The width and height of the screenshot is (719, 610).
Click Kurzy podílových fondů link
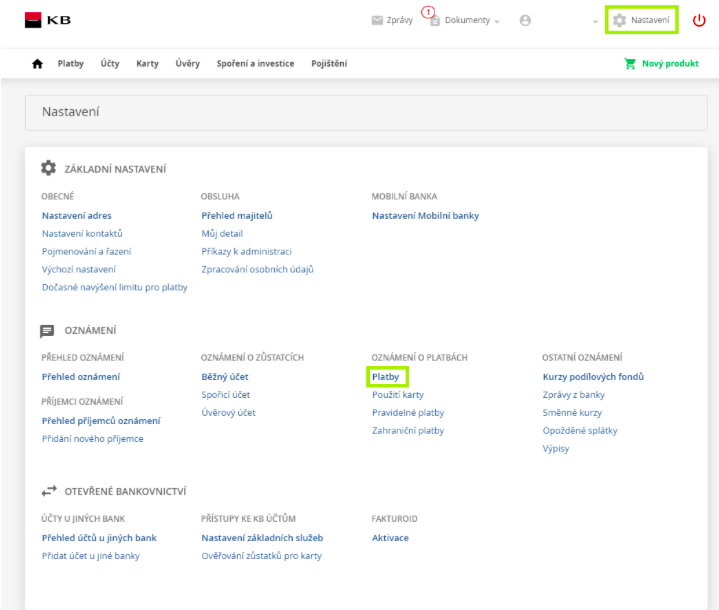click(593, 377)
